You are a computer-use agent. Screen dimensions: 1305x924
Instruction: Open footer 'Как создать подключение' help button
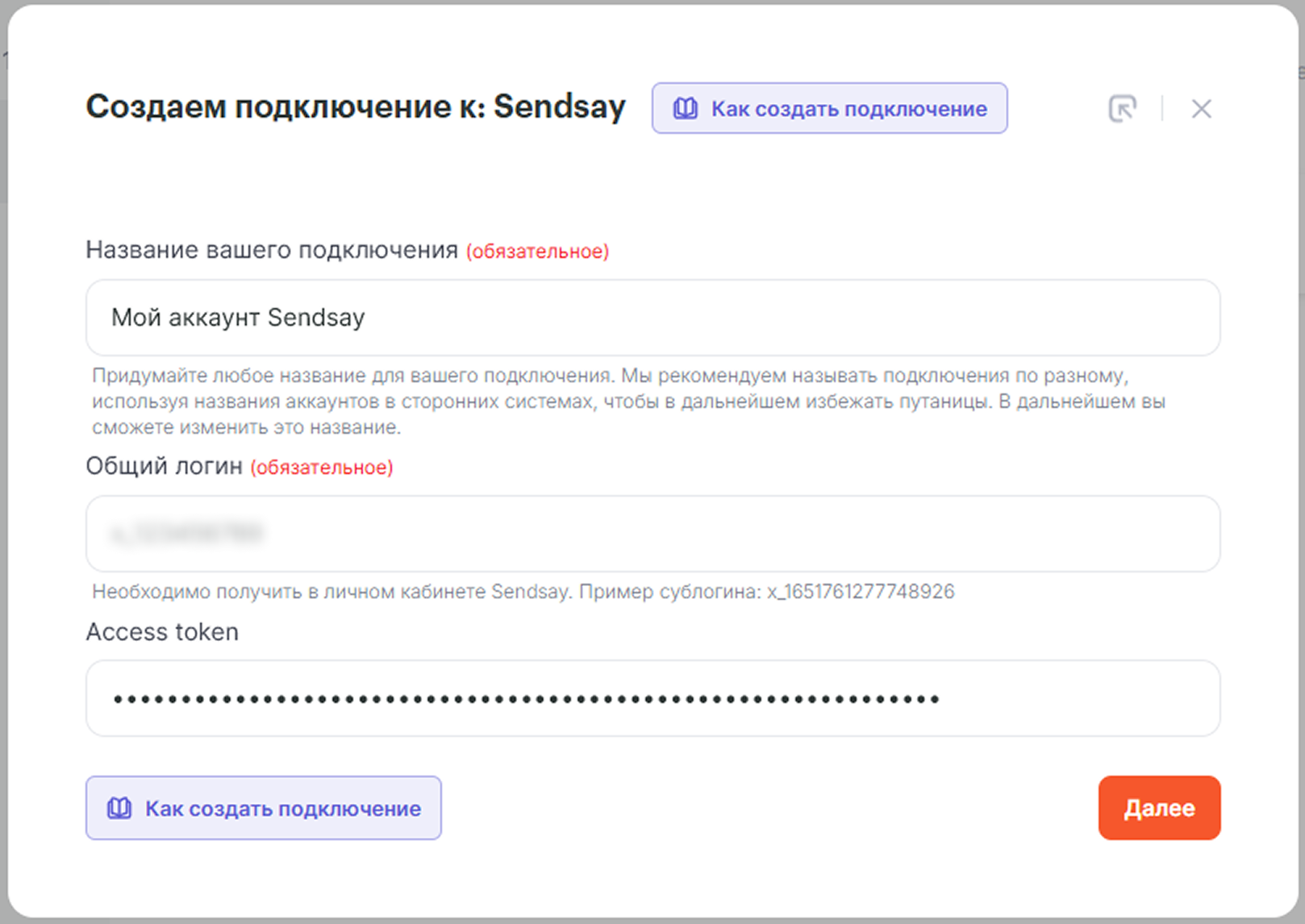point(282,809)
